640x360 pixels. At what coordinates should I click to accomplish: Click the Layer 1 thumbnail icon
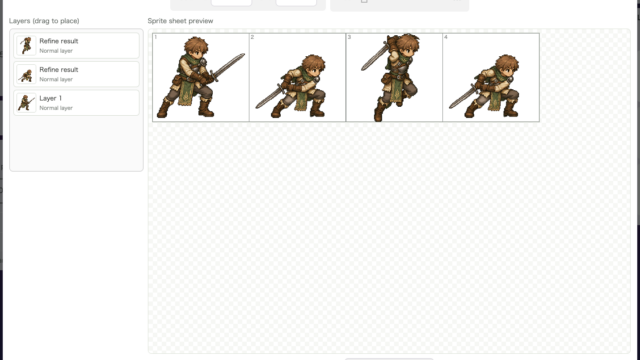pyautogui.click(x=26, y=103)
